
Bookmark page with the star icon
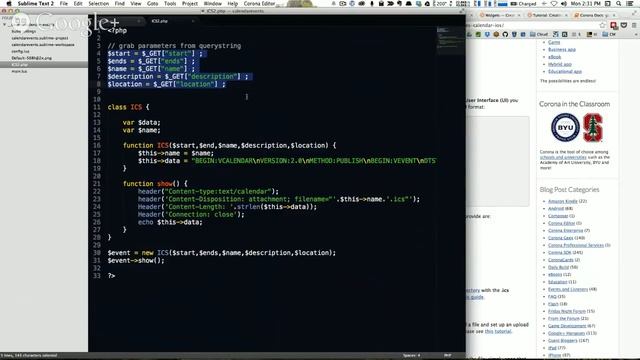click(602, 25)
